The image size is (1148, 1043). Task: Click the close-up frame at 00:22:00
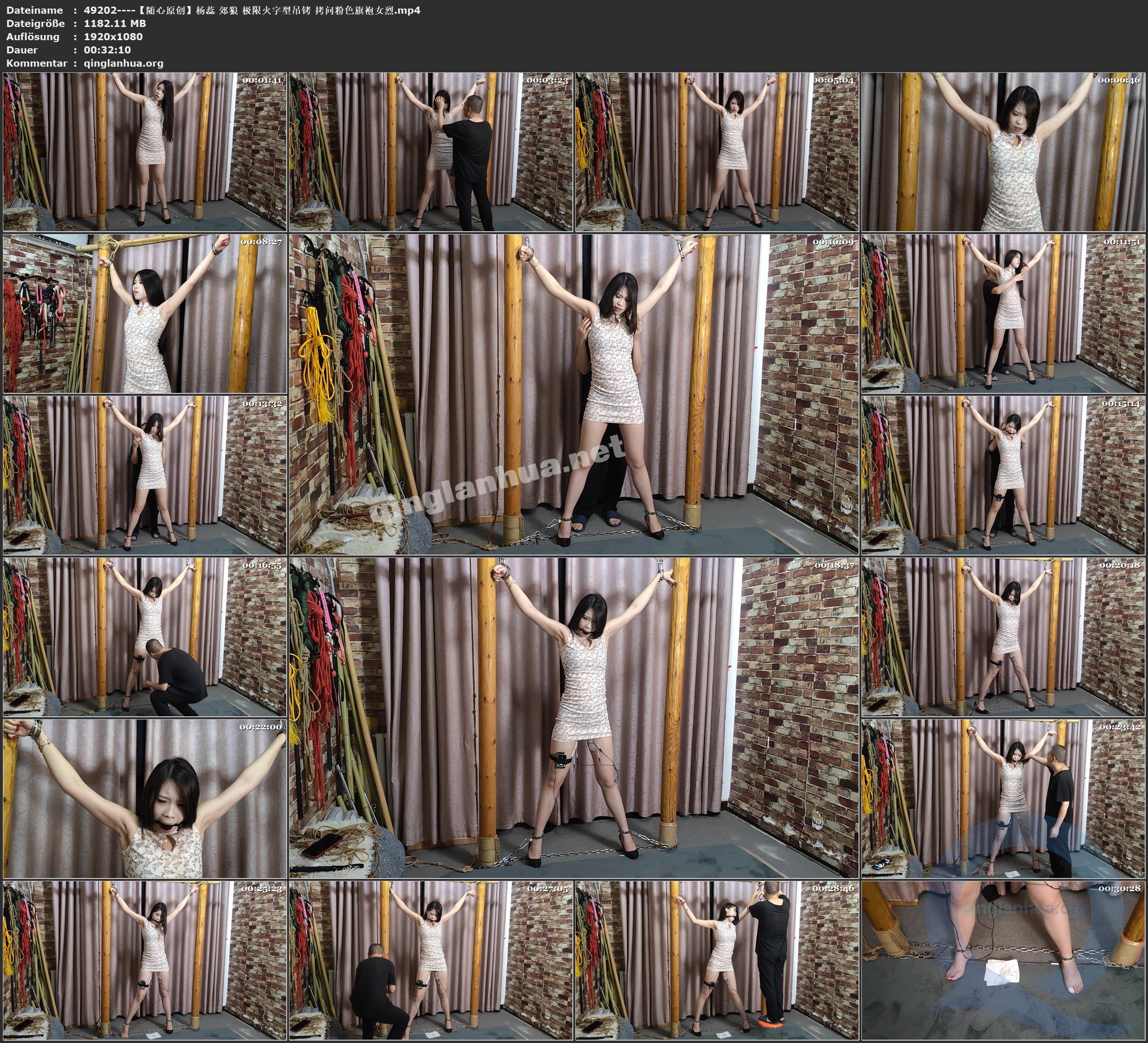coord(145,798)
